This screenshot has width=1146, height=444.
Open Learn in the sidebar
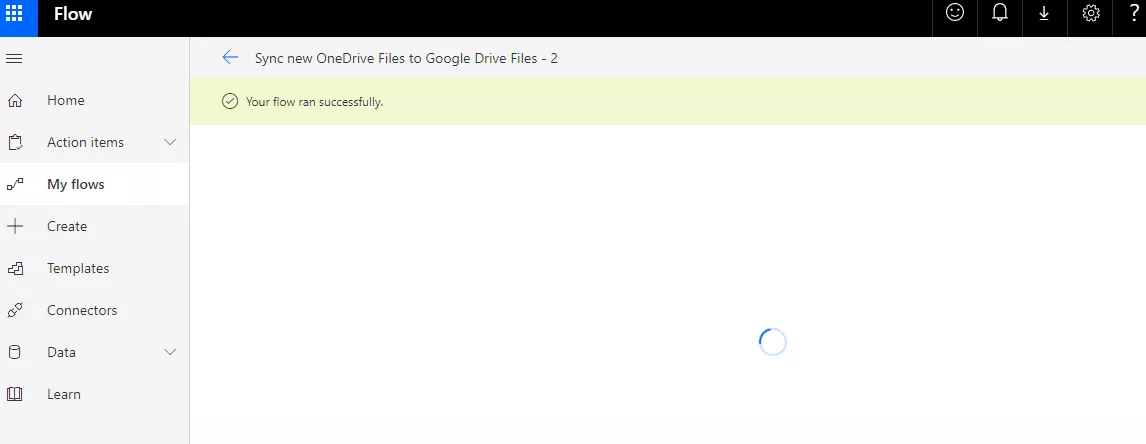64,394
